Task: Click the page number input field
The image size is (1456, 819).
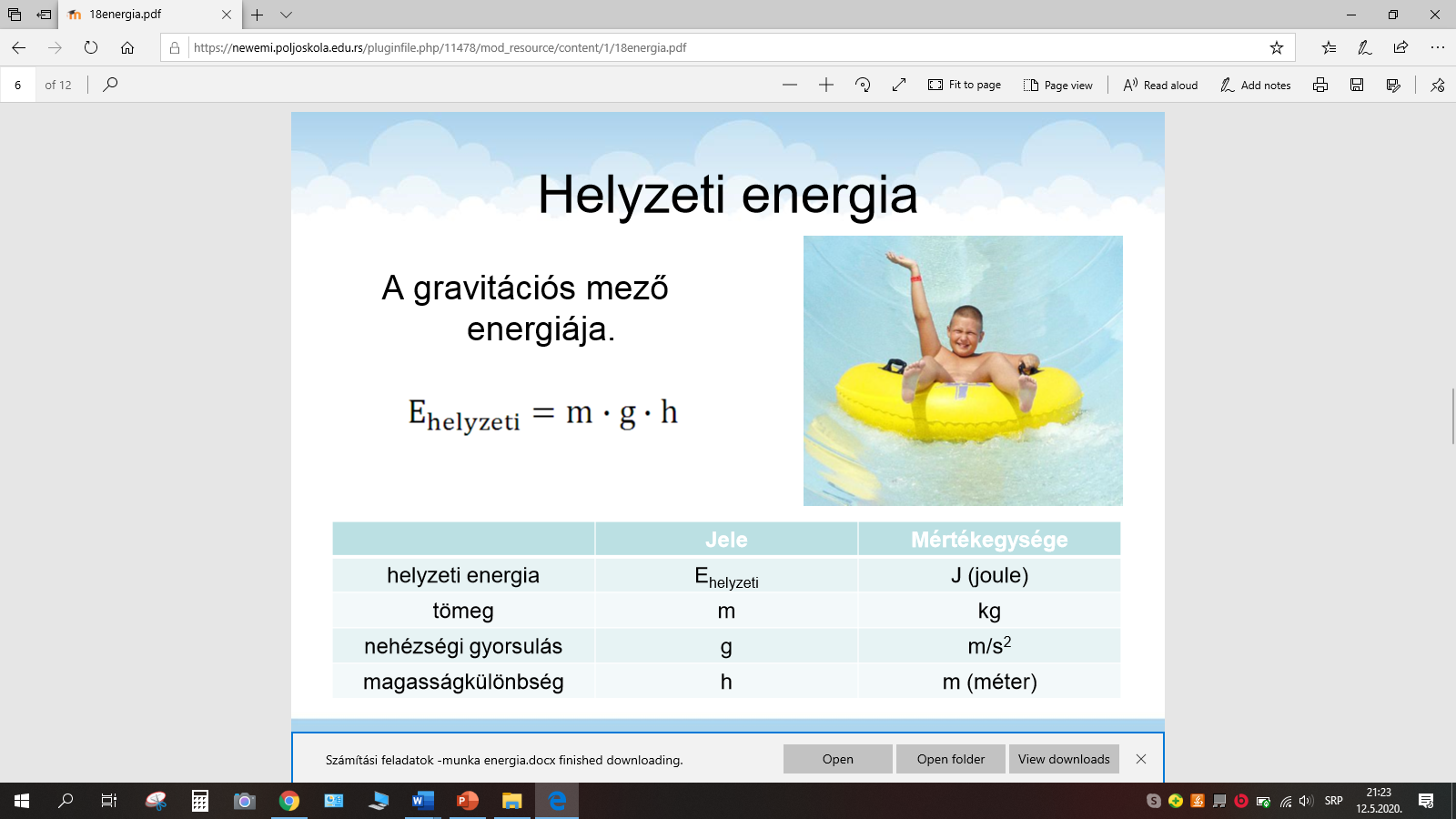Action: (18, 85)
